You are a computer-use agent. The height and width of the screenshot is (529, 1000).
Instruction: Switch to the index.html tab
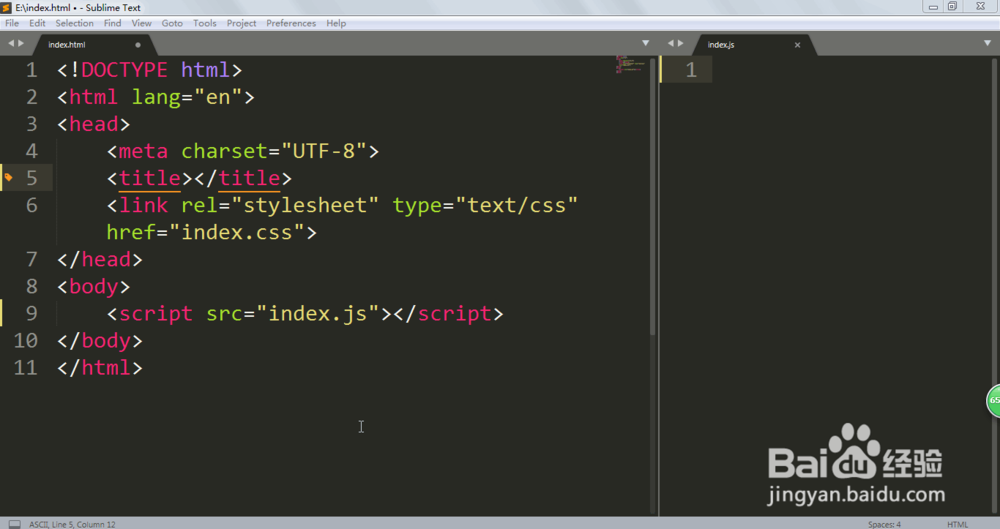pyautogui.click(x=89, y=45)
